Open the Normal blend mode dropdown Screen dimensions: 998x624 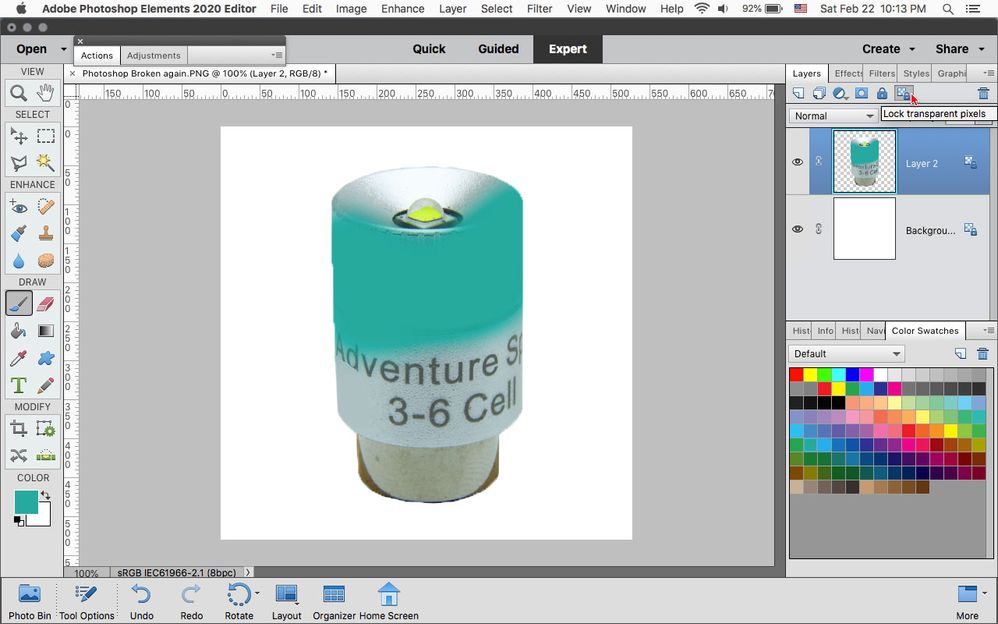[833, 116]
